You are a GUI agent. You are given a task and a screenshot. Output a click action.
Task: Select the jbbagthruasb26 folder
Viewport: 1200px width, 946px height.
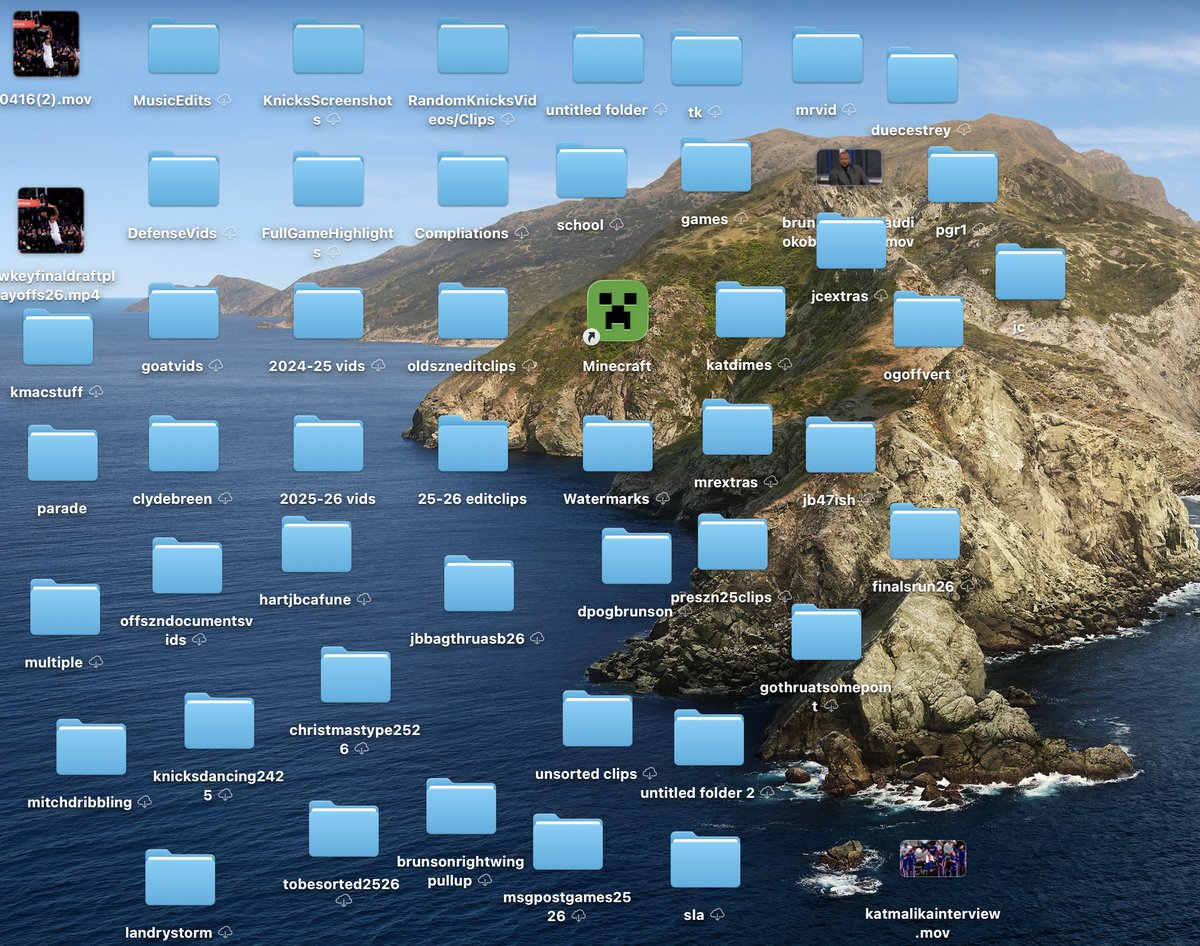[479, 585]
